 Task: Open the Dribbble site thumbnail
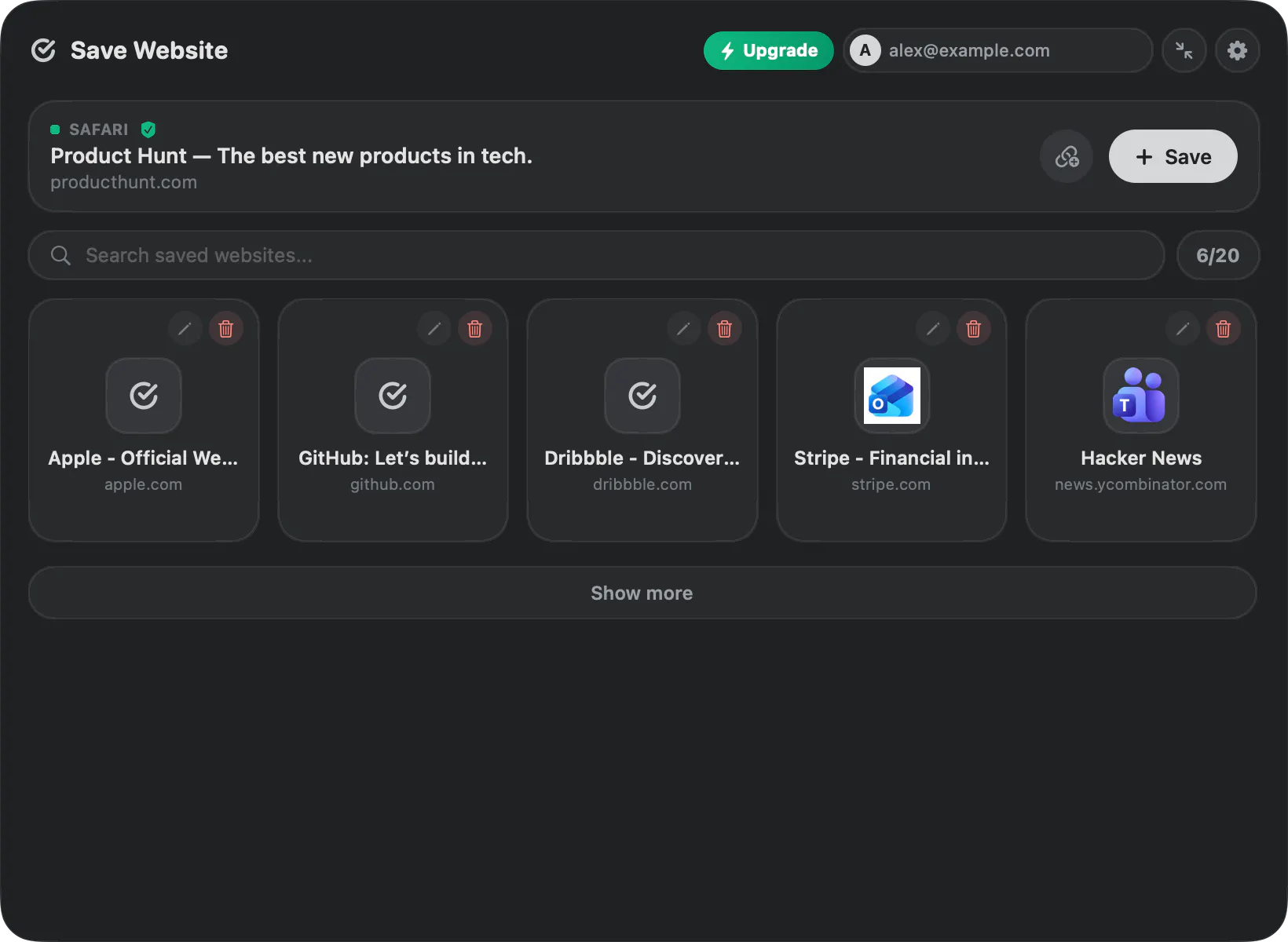[642, 396]
